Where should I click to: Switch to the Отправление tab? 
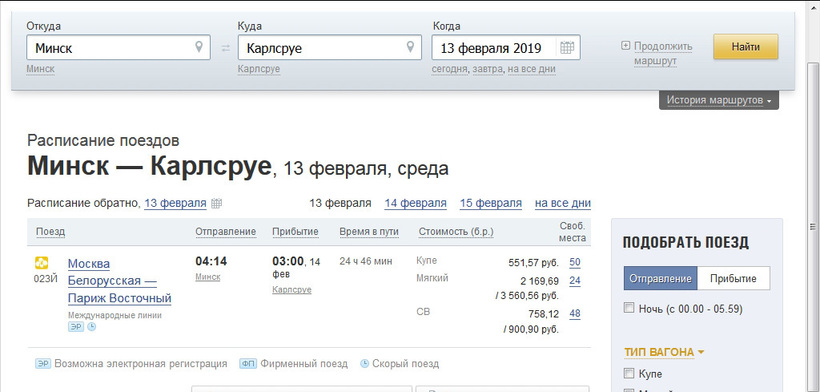coord(660,279)
